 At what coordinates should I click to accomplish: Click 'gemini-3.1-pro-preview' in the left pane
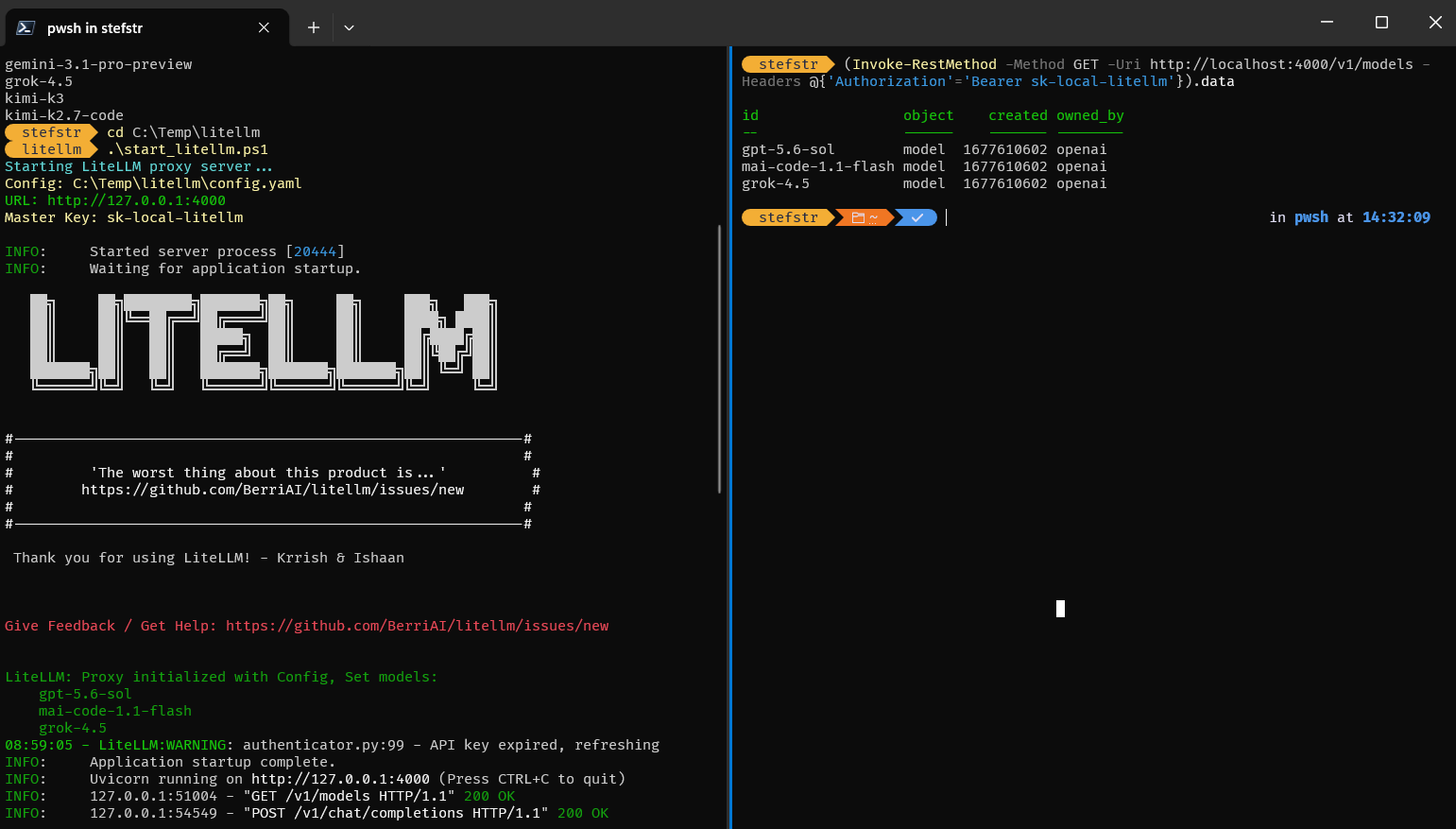pyautogui.click(x=98, y=64)
